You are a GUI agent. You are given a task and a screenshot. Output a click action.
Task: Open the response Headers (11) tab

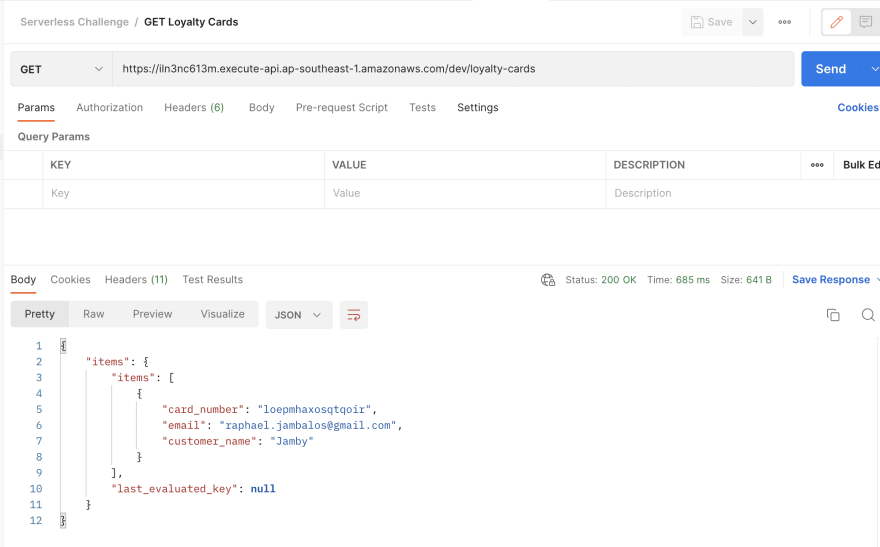pos(136,279)
